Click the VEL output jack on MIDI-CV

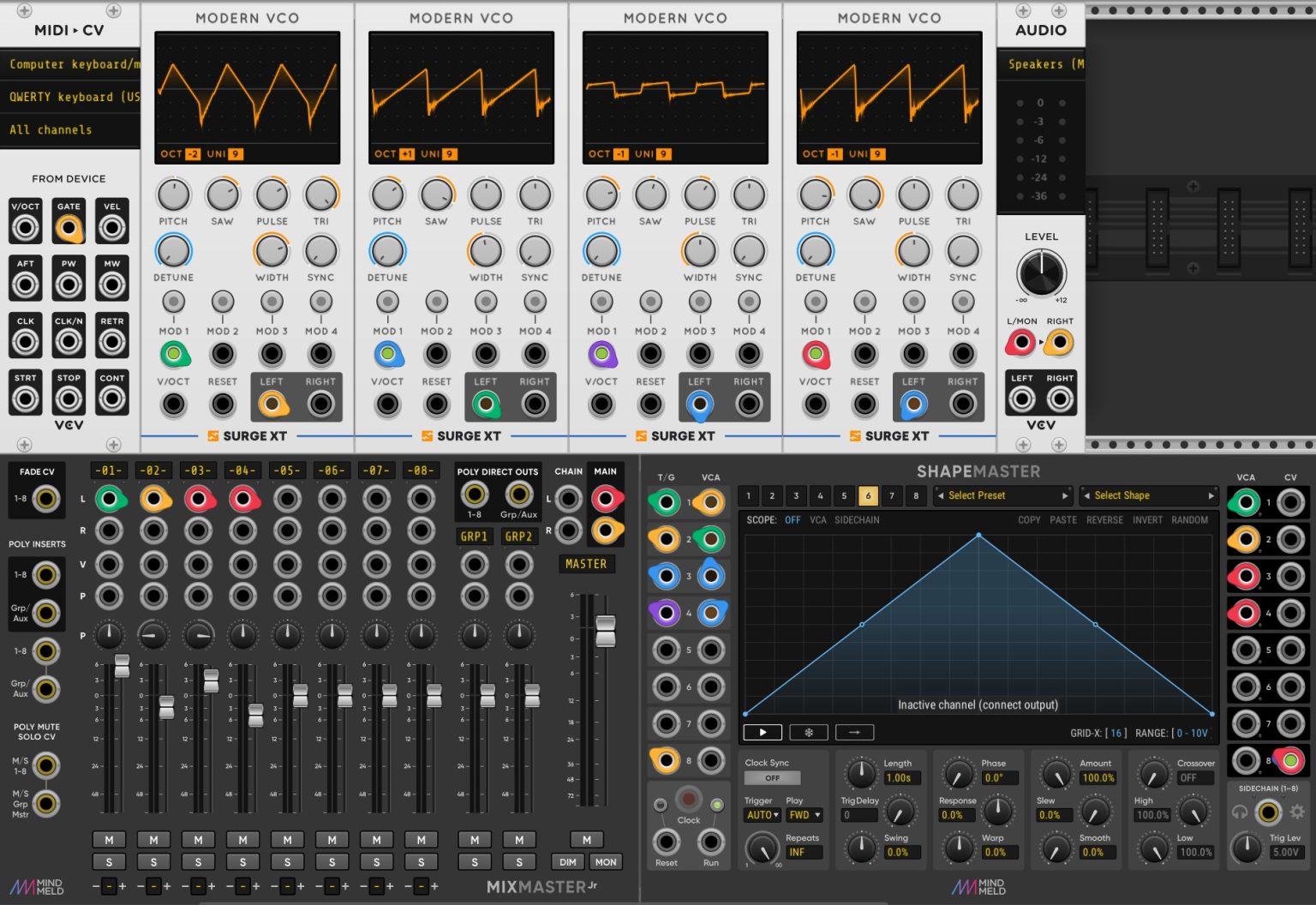point(111,228)
